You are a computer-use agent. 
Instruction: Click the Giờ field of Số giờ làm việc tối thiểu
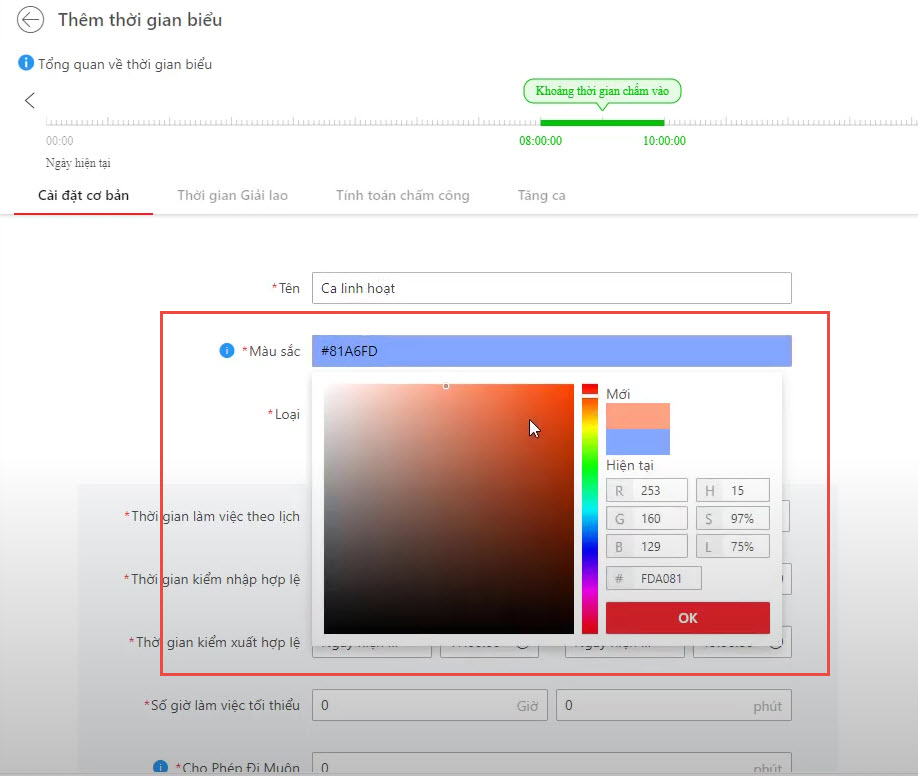point(430,705)
